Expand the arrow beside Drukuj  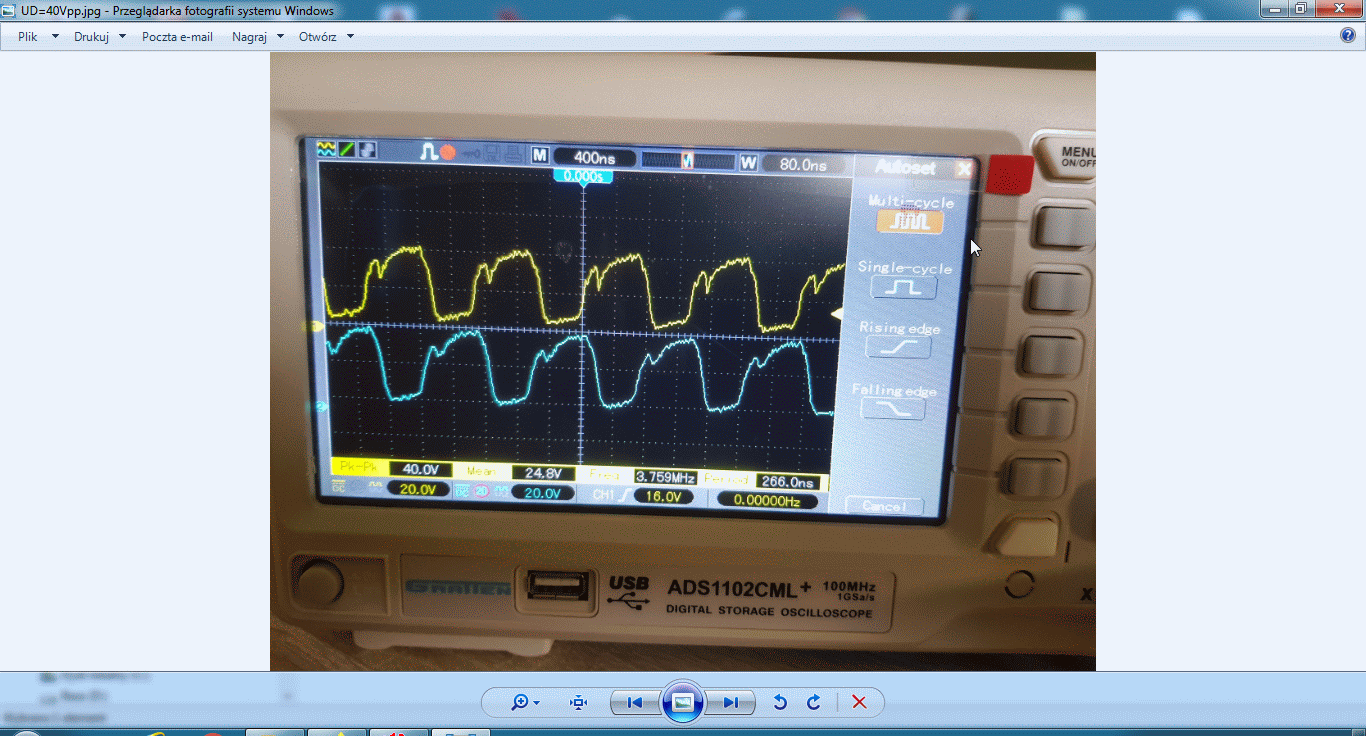pos(122,37)
